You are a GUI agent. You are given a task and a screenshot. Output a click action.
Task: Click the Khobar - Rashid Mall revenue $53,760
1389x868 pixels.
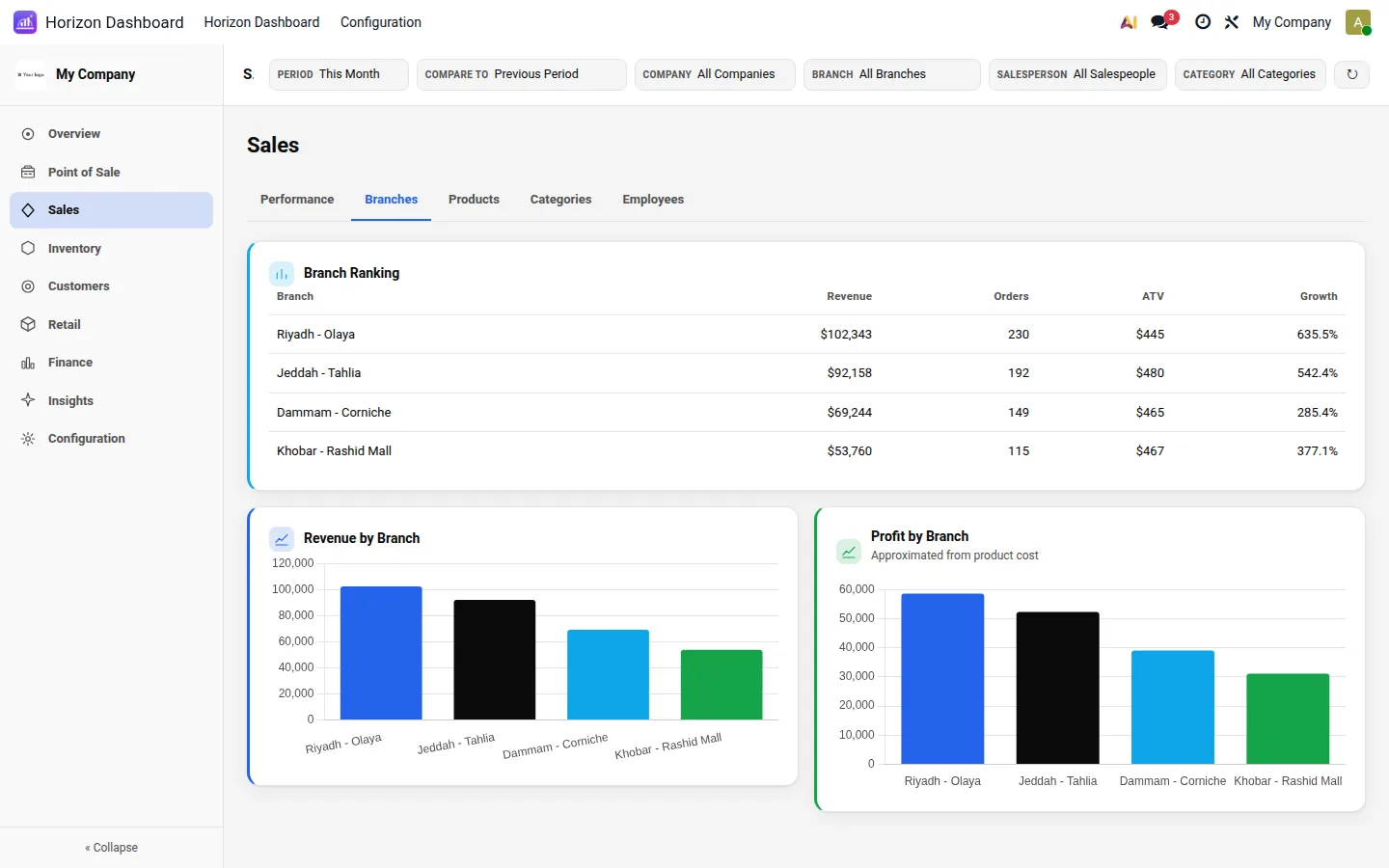coord(850,451)
